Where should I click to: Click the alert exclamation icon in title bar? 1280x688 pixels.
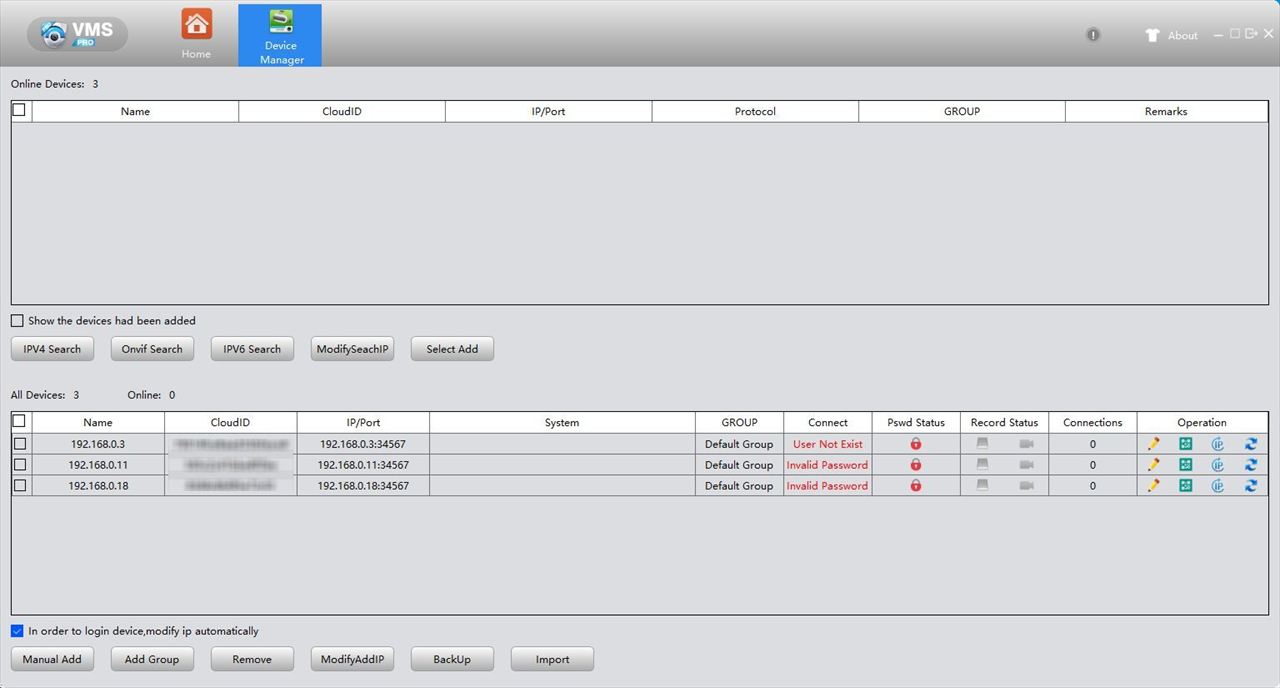[1093, 35]
